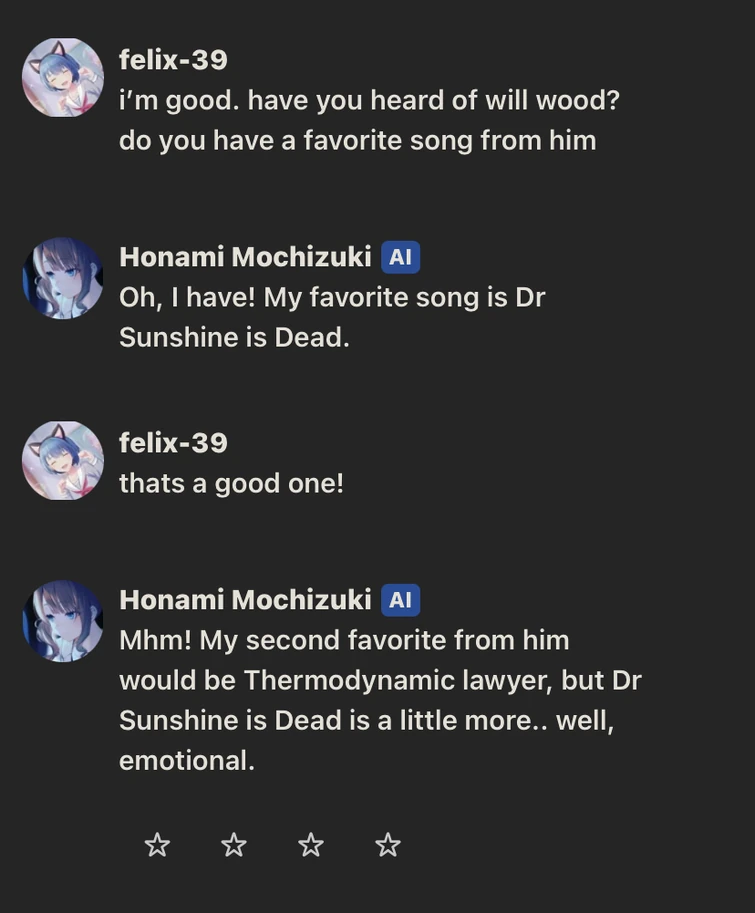
Task: Open felix-39's profile avatar at the top
Action: (x=63, y=77)
